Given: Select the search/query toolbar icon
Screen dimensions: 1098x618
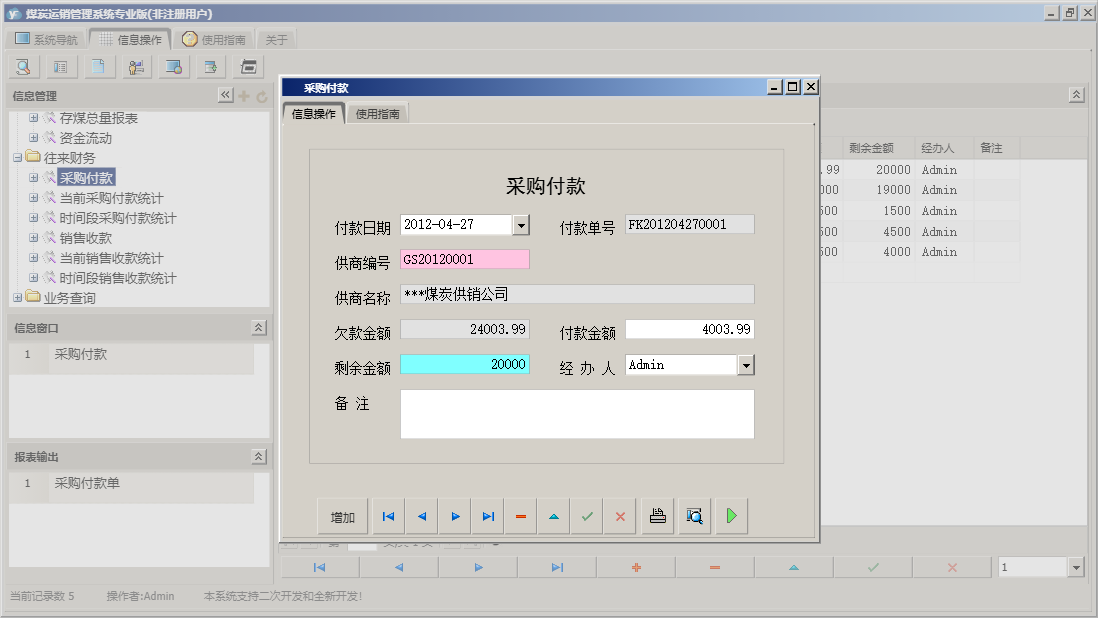Looking at the screenshot, I should pyautogui.click(x=23, y=66).
